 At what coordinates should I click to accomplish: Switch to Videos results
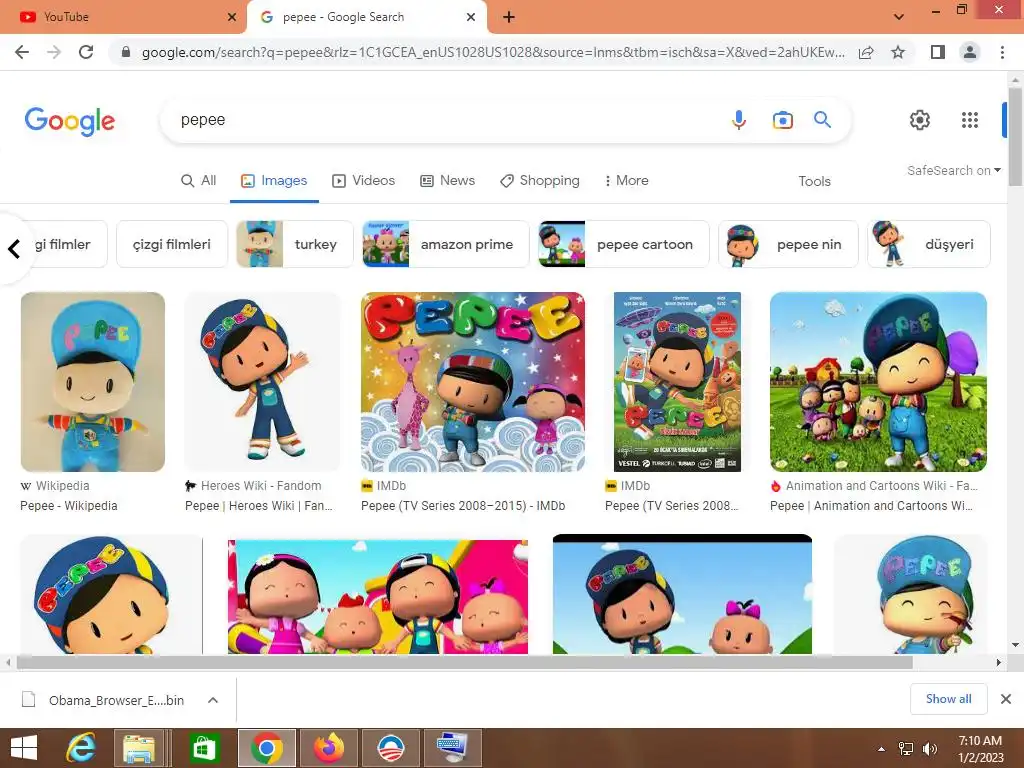[x=364, y=181]
